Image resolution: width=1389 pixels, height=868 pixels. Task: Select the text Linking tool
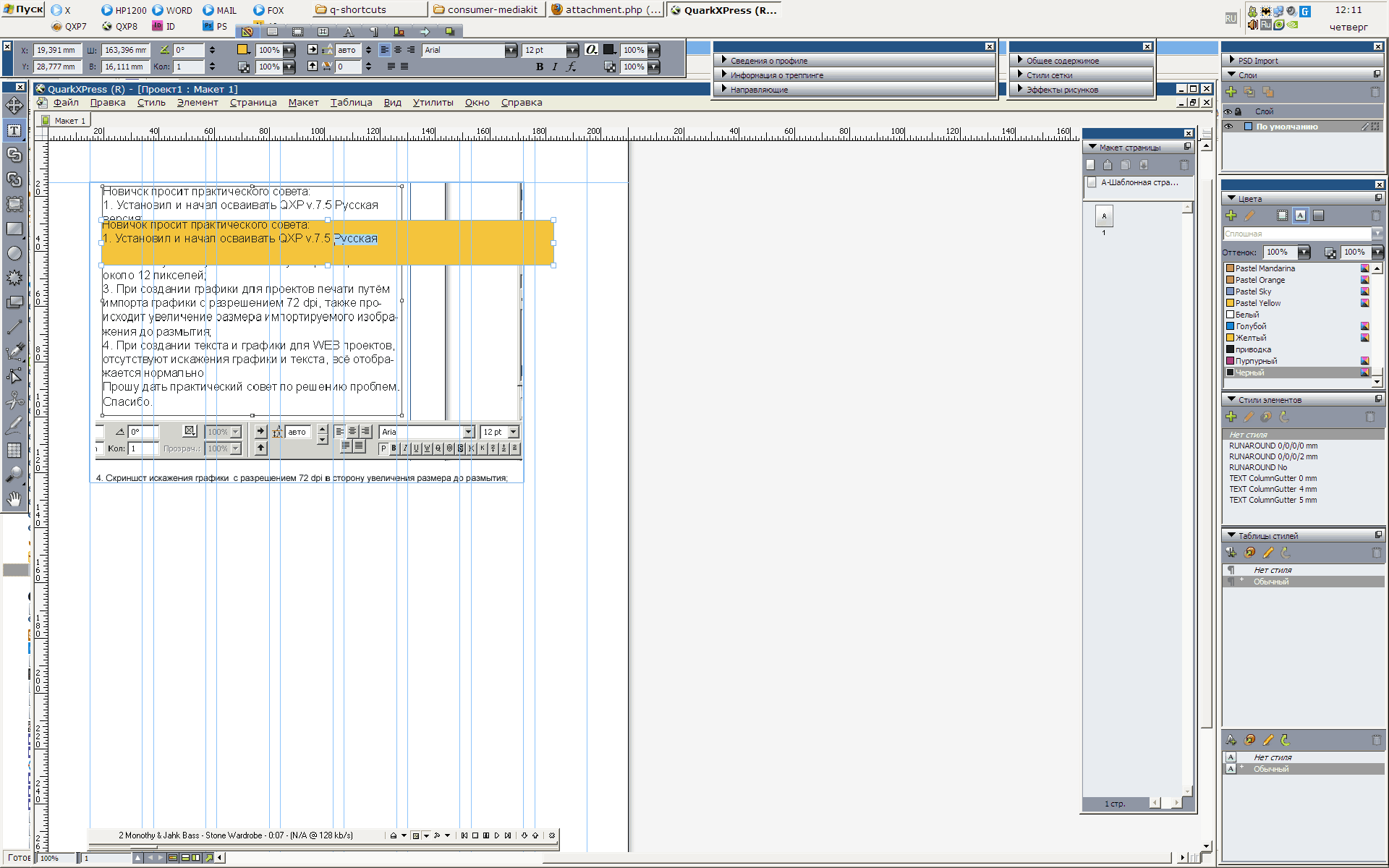[14, 156]
